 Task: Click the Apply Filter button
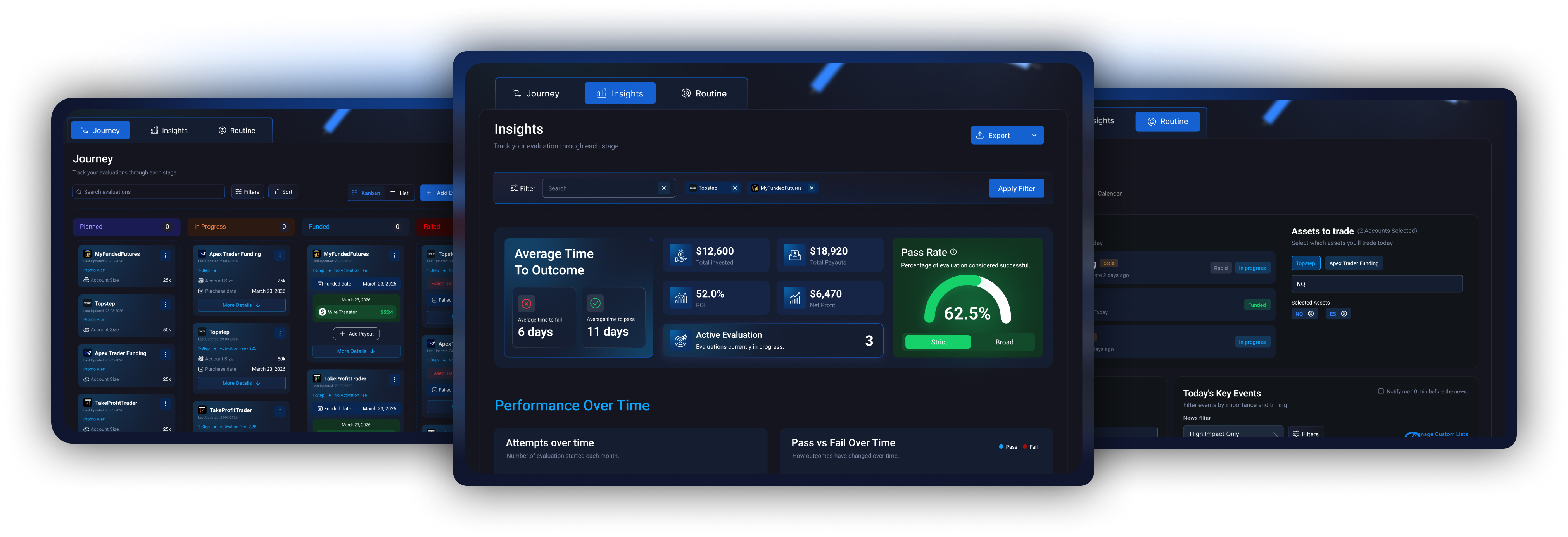click(x=1016, y=189)
